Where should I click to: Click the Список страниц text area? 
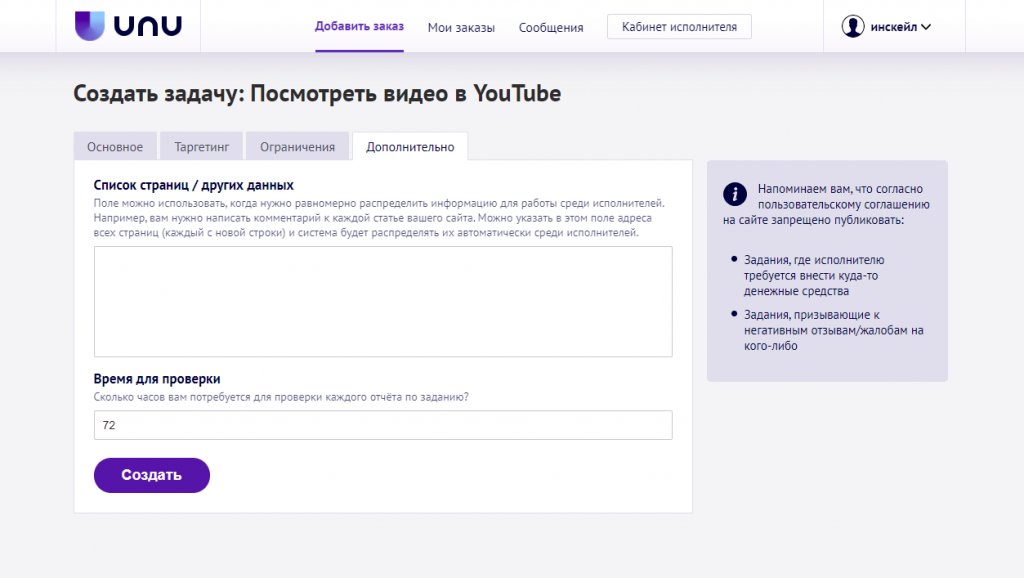click(x=383, y=302)
